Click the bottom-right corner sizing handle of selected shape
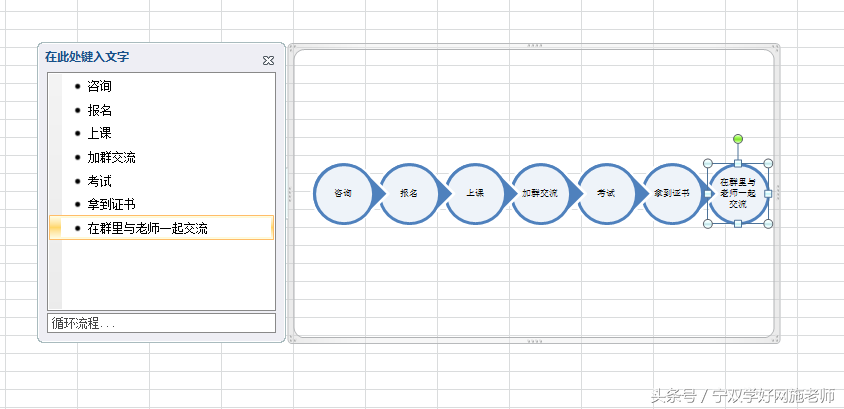Viewport: 844px width, 409px height. (769, 223)
